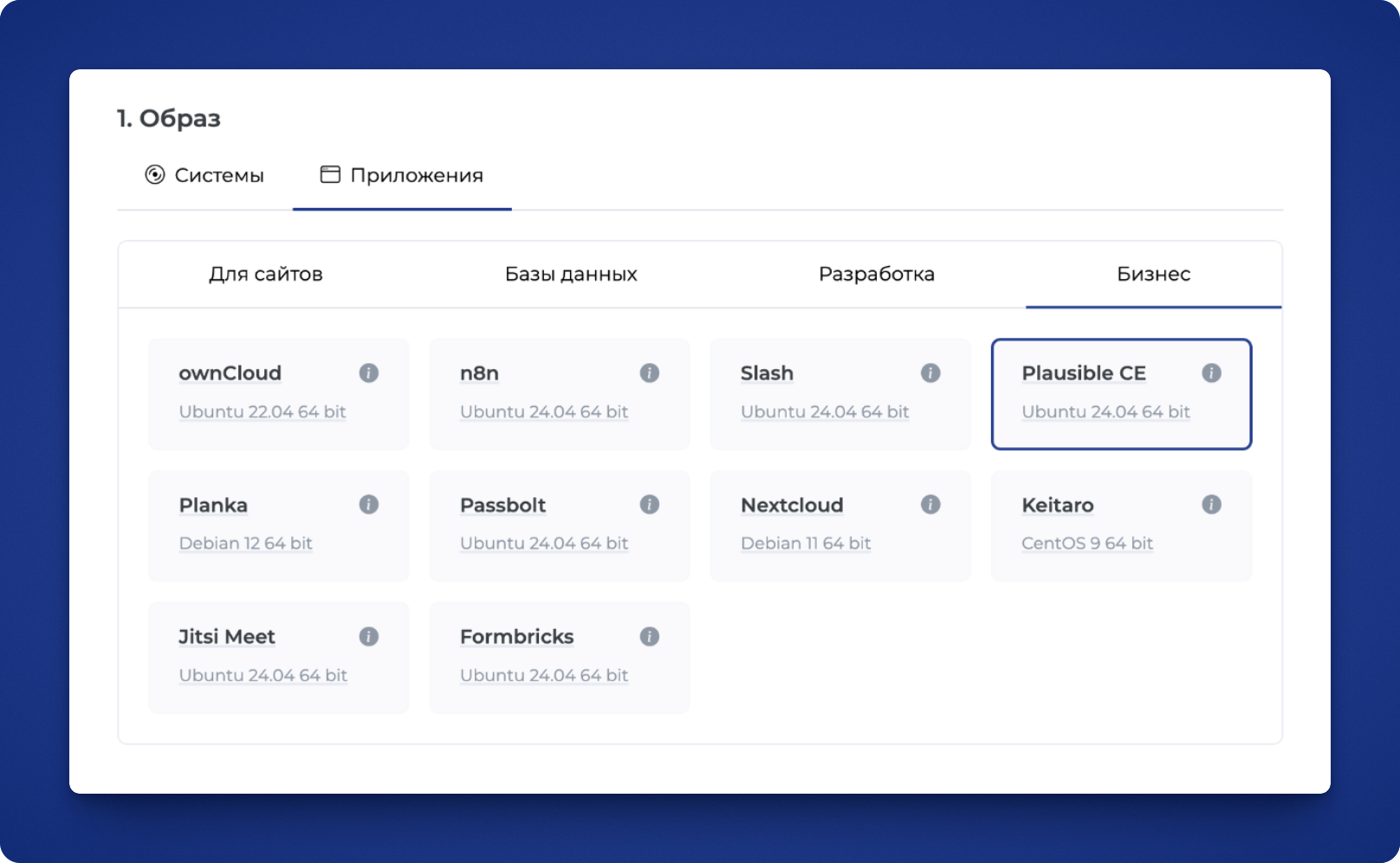Choose the Planka app name
Image resolution: width=1400 pixels, height=863 pixels.
click(213, 505)
